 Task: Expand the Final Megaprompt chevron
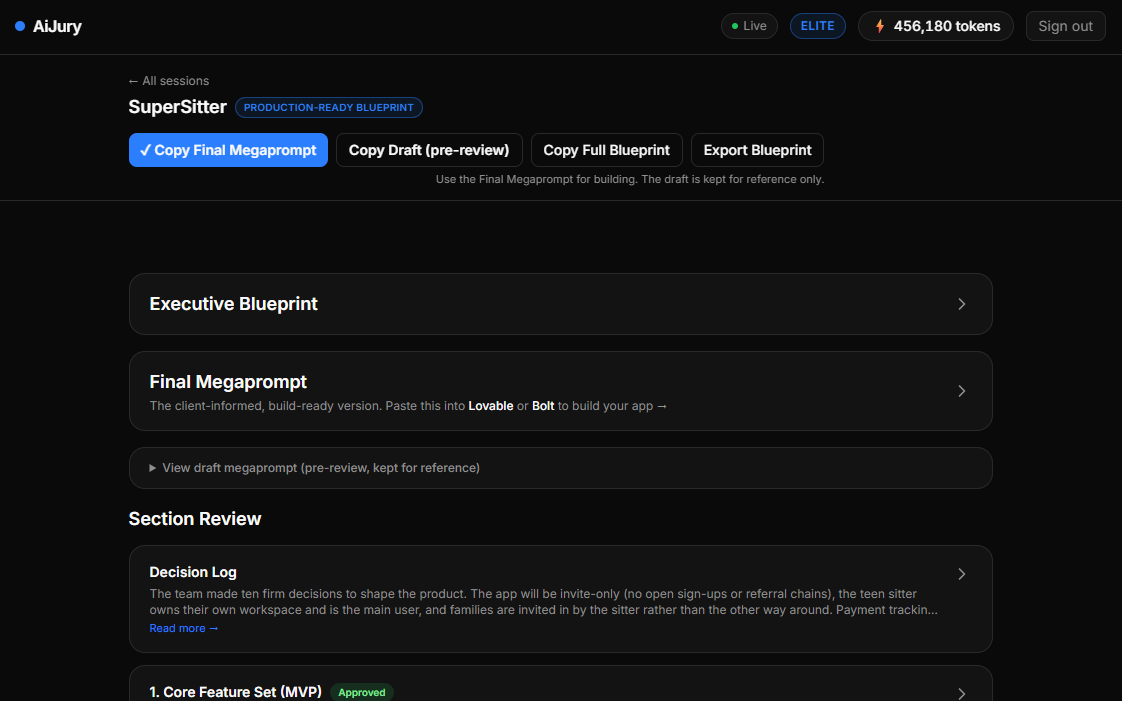pyautogui.click(x=962, y=391)
